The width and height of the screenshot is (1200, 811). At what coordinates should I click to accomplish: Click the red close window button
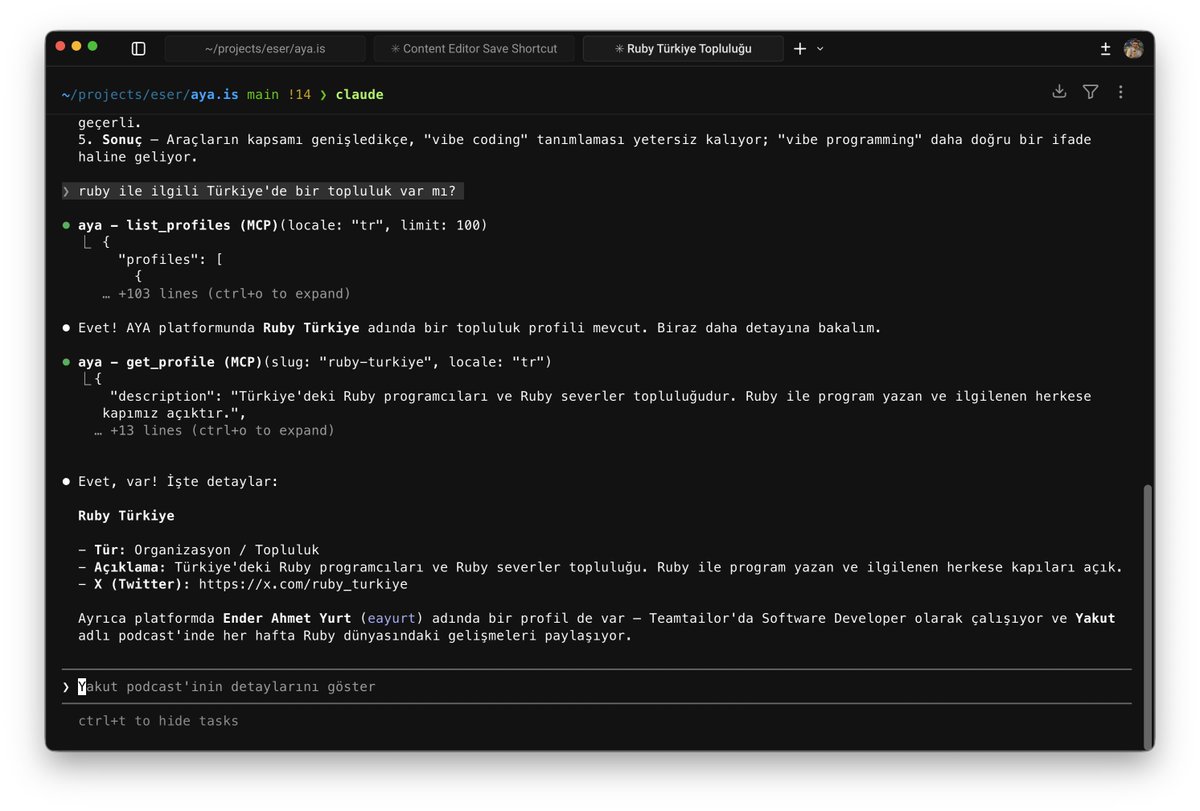click(x=60, y=46)
